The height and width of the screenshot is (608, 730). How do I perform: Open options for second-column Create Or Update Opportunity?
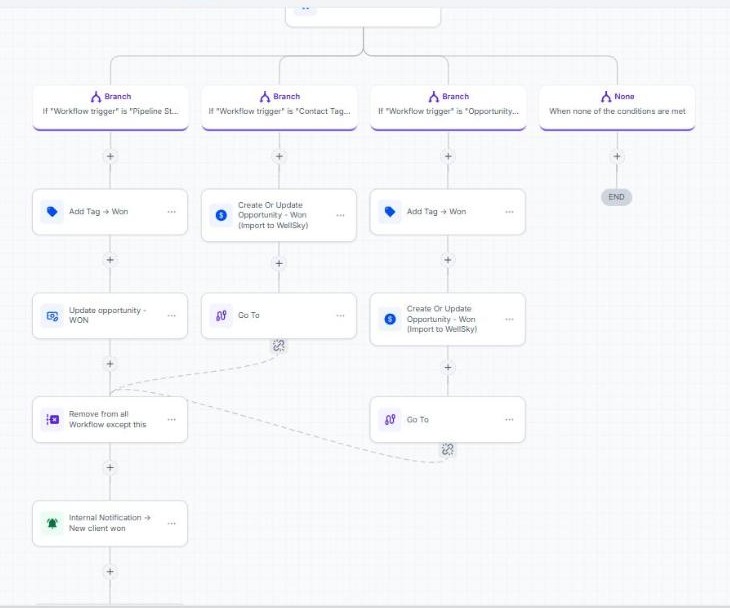click(x=340, y=215)
